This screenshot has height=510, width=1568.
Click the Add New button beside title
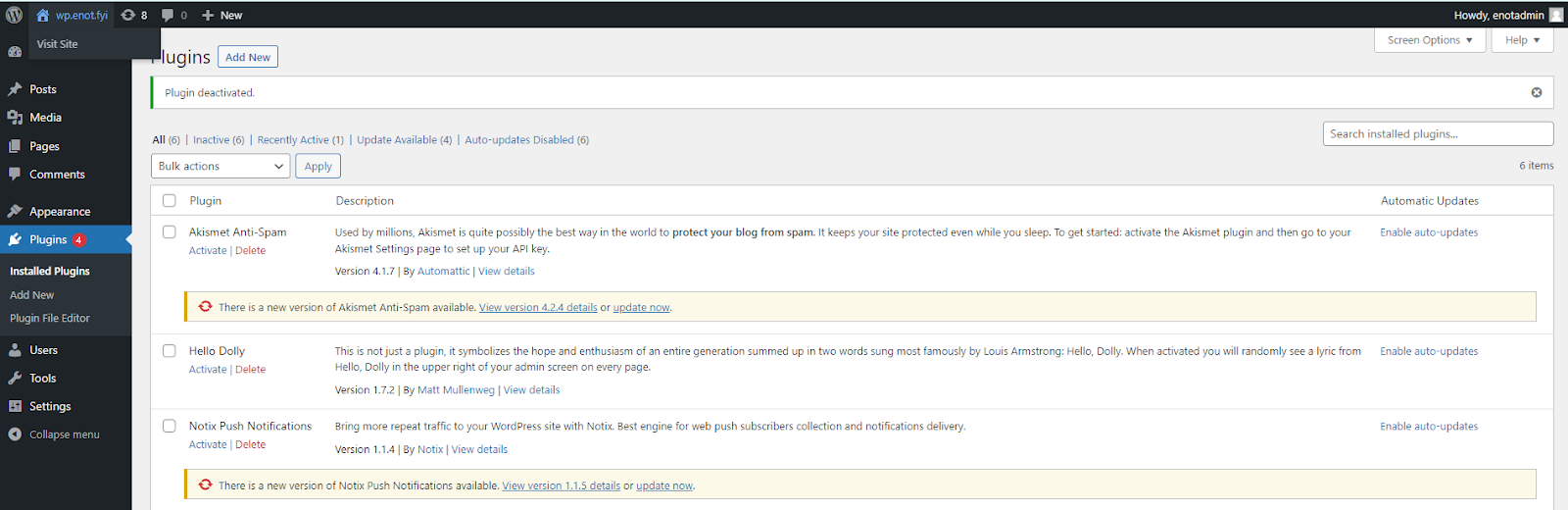[x=248, y=57]
